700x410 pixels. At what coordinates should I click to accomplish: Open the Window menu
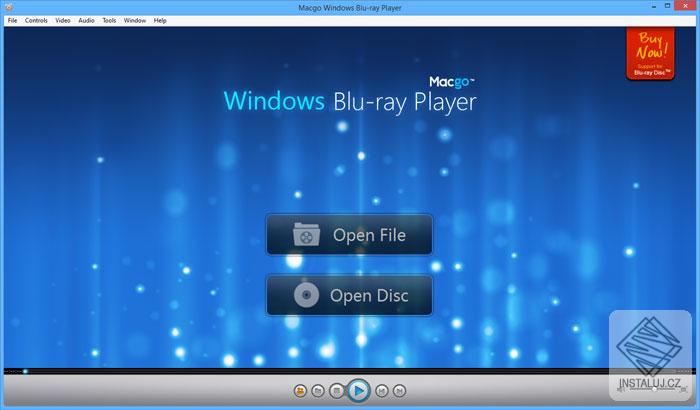tap(135, 21)
